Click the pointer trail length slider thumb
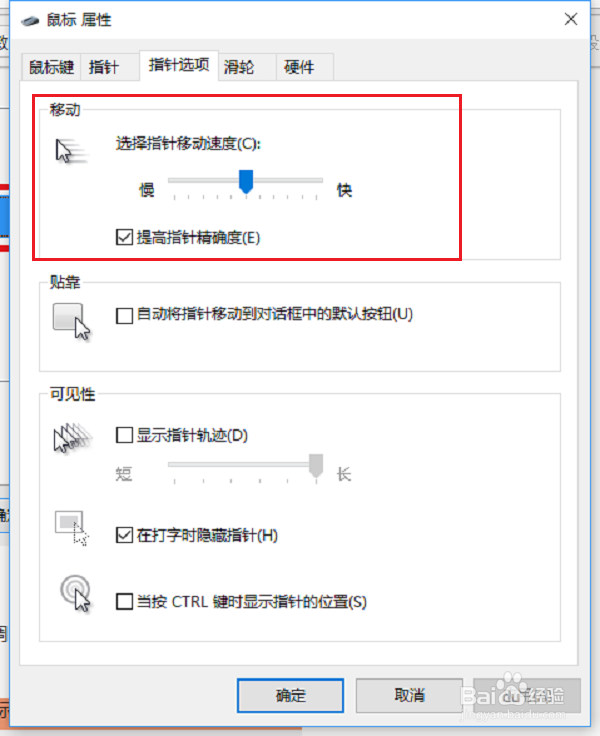The width and height of the screenshot is (600, 736). 316,466
